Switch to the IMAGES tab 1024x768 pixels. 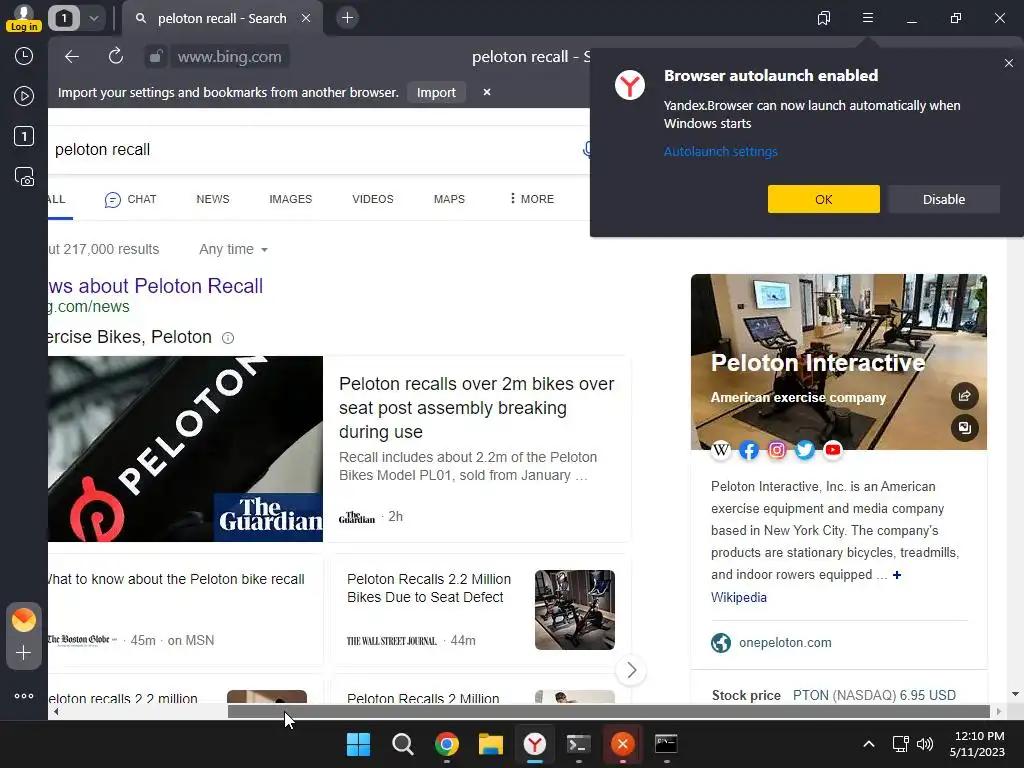click(291, 199)
